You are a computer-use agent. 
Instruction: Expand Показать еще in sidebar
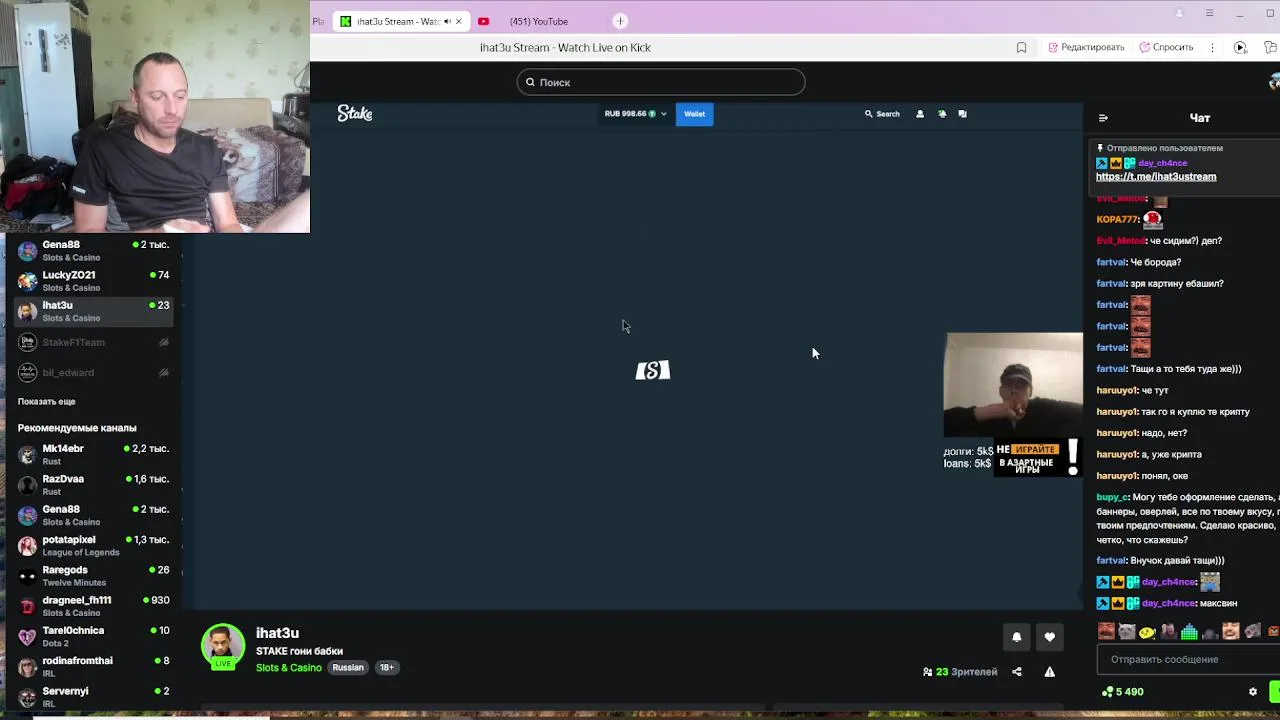pyautogui.click(x=46, y=401)
